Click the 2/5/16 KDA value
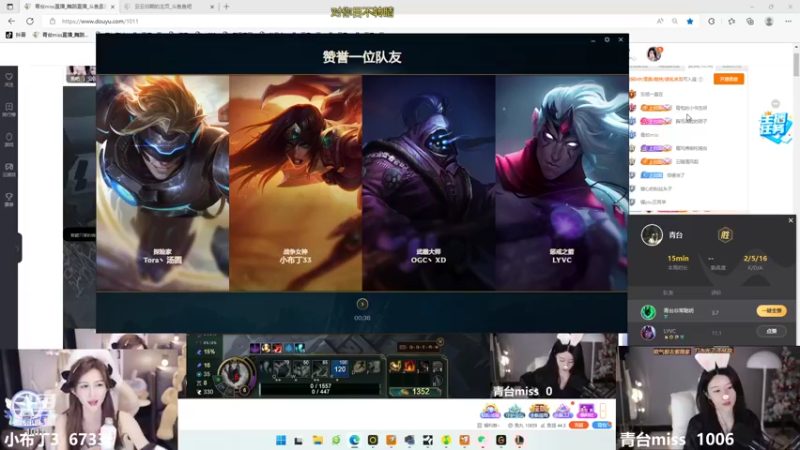 click(x=755, y=259)
